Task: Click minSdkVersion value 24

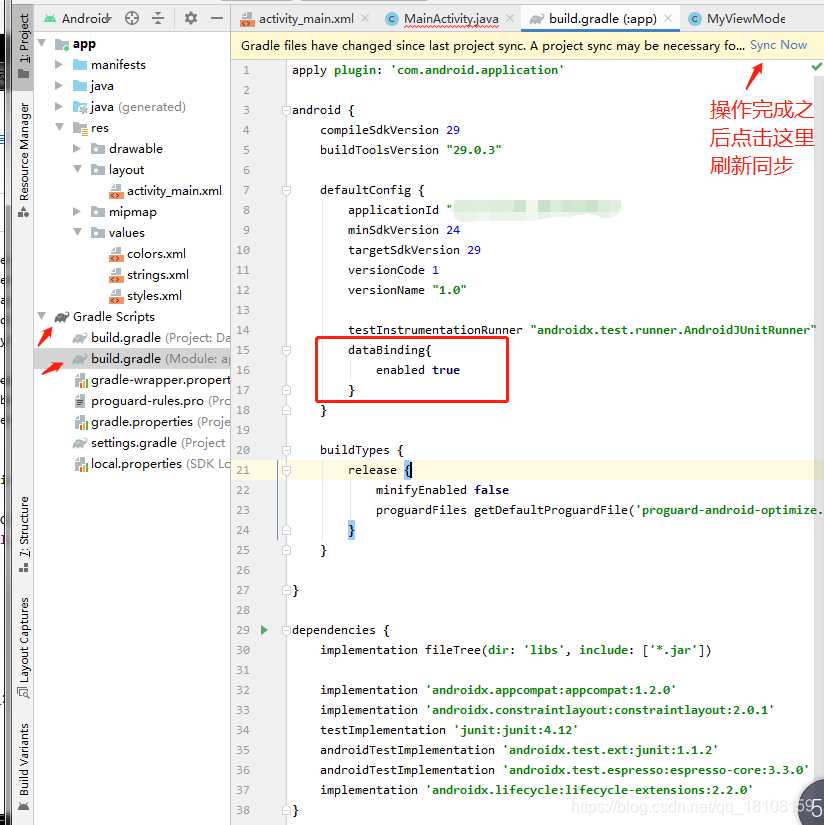Action: 453,230
